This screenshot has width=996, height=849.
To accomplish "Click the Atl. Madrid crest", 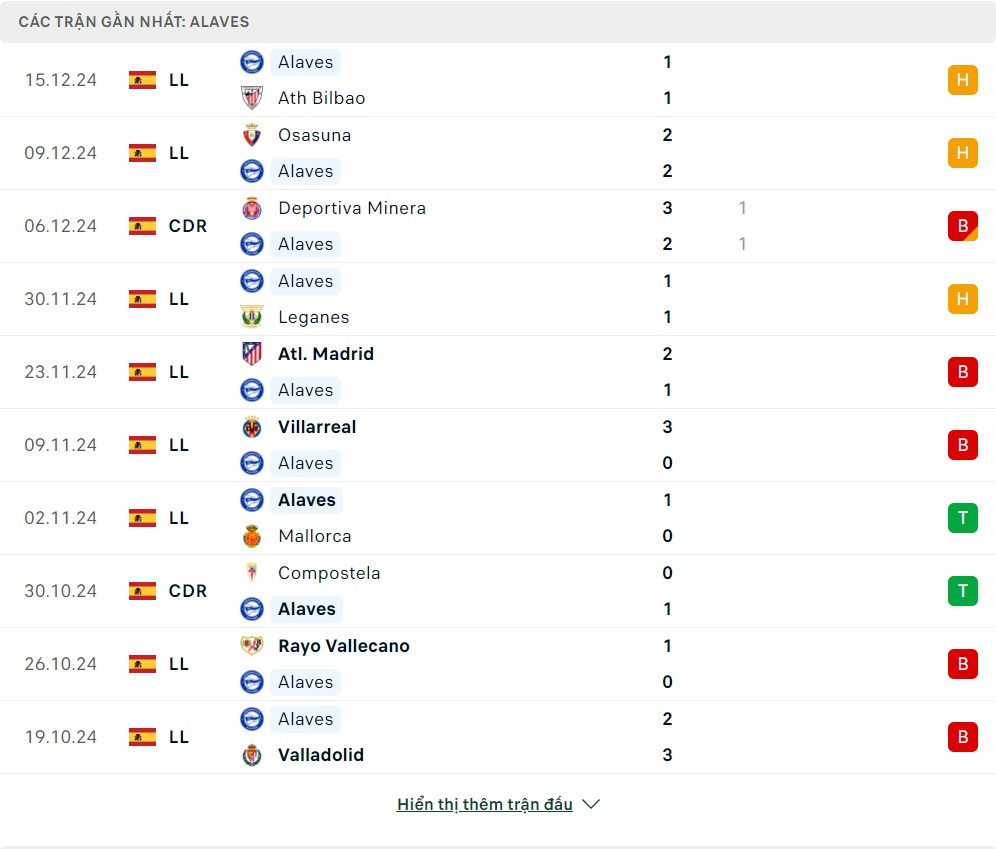I will [x=252, y=354].
